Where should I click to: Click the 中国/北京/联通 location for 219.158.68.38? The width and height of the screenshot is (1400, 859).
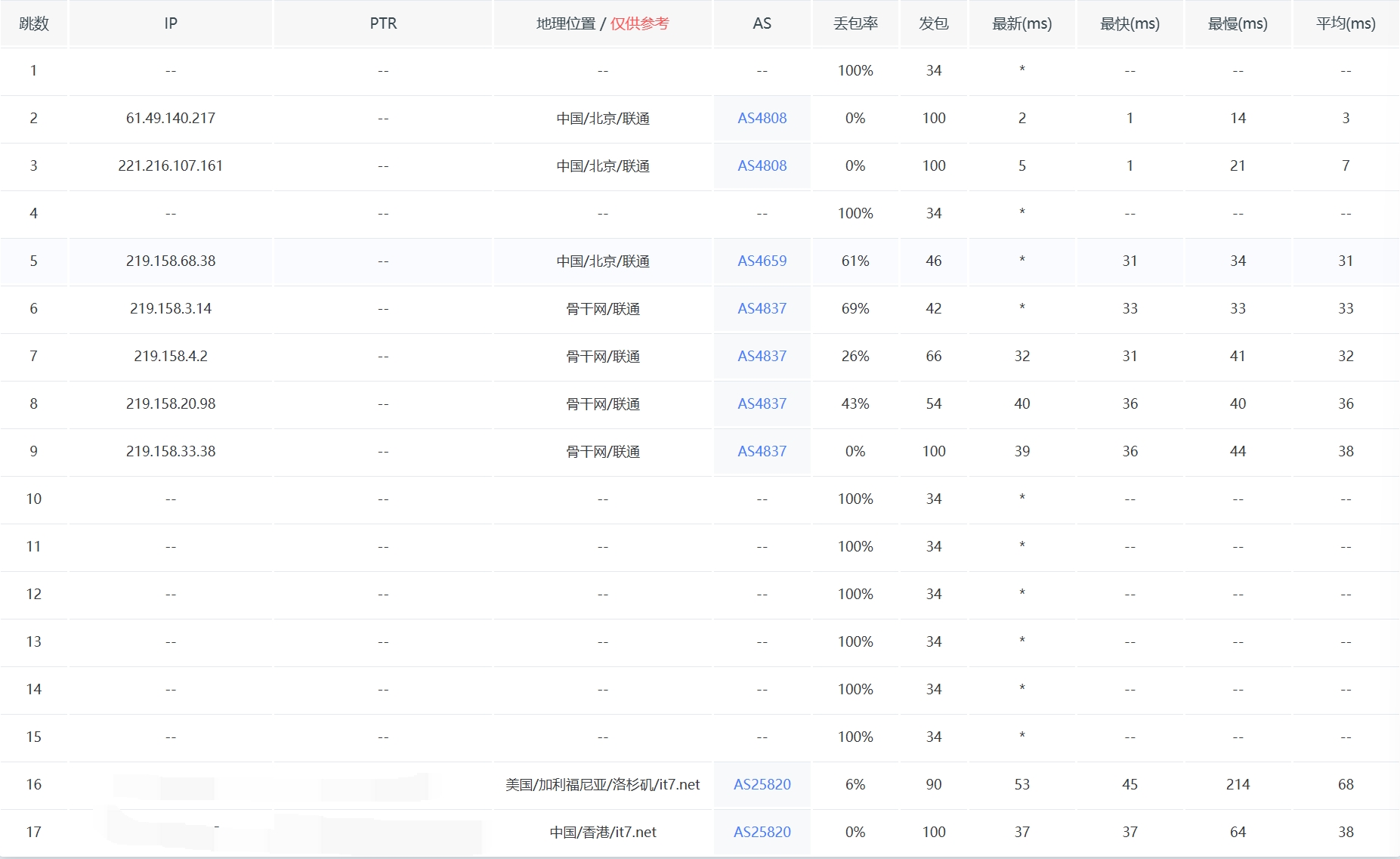603,261
